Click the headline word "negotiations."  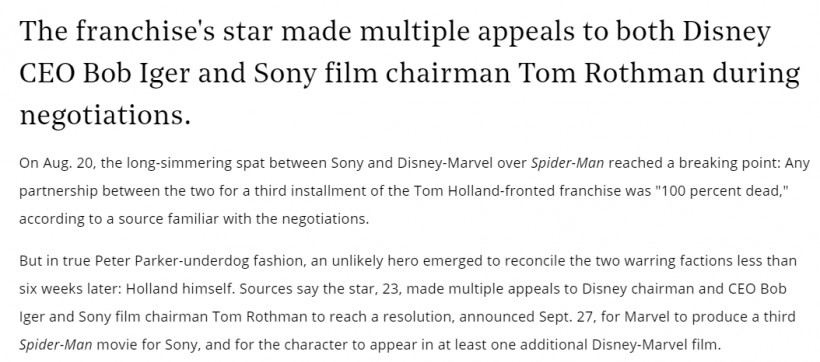[105, 116]
